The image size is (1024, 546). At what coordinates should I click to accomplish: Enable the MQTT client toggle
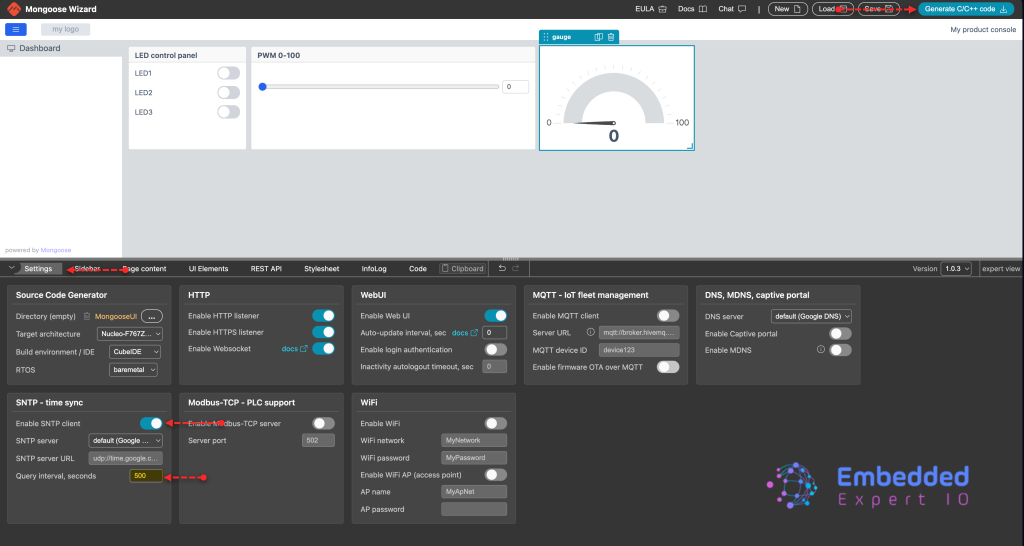click(668, 315)
